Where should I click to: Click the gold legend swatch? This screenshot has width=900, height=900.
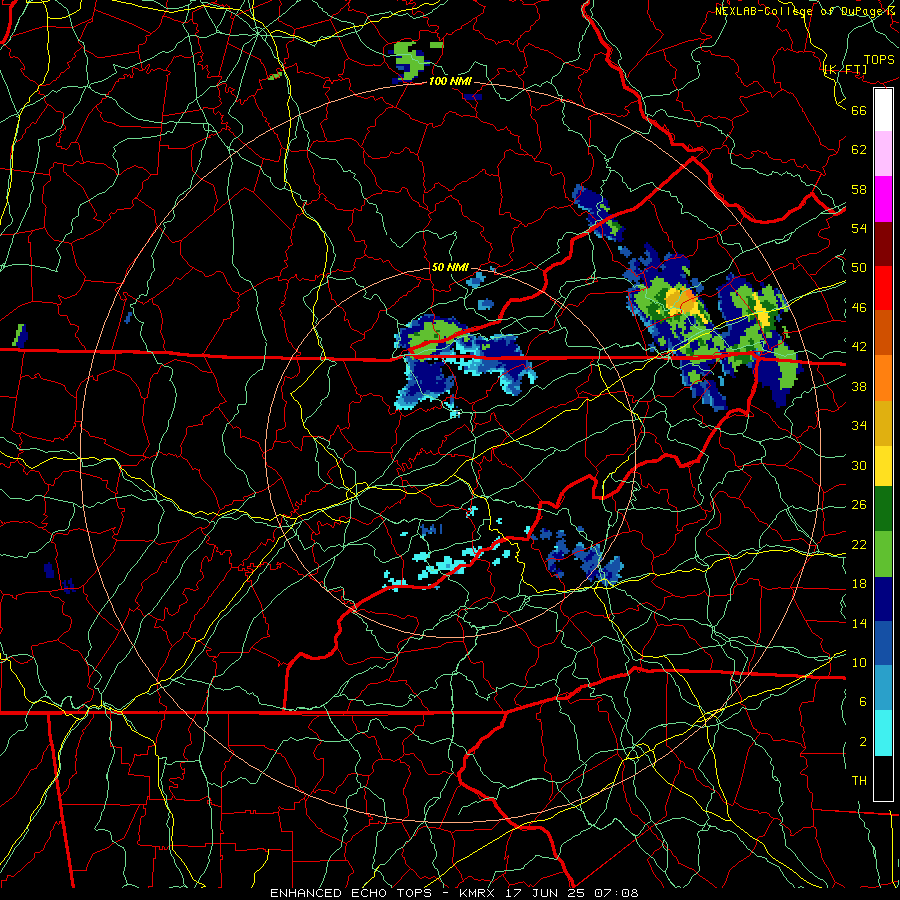pyautogui.click(x=883, y=423)
